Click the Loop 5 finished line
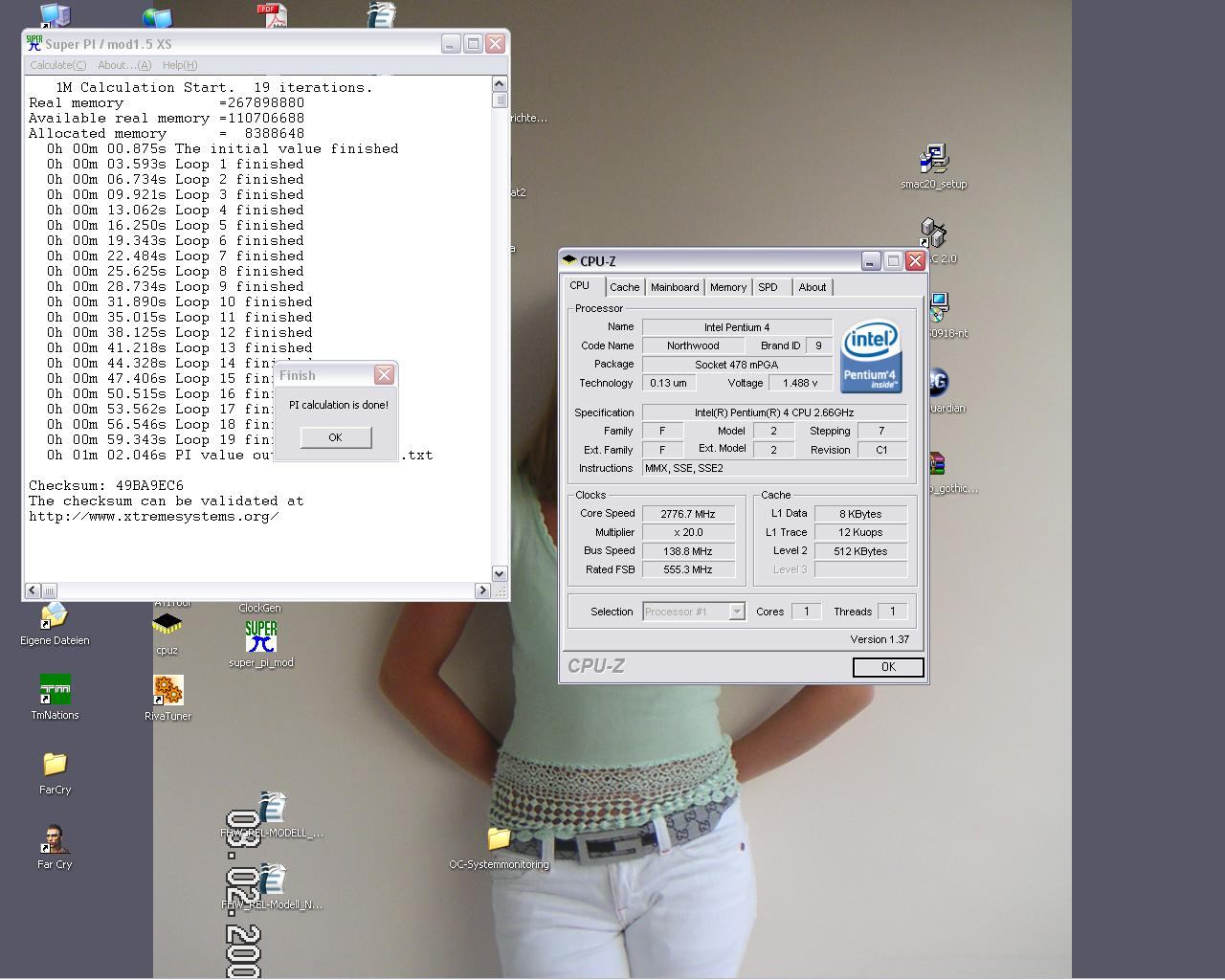Image resolution: width=1225 pixels, height=980 pixels. (175, 225)
